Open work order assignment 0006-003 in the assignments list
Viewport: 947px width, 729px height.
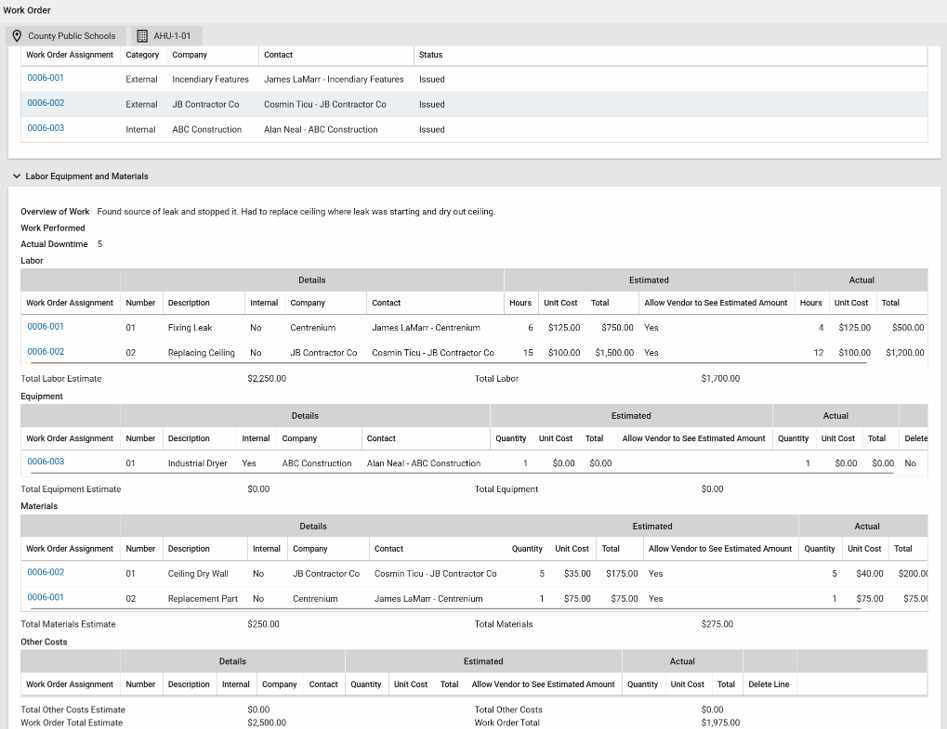(45, 128)
